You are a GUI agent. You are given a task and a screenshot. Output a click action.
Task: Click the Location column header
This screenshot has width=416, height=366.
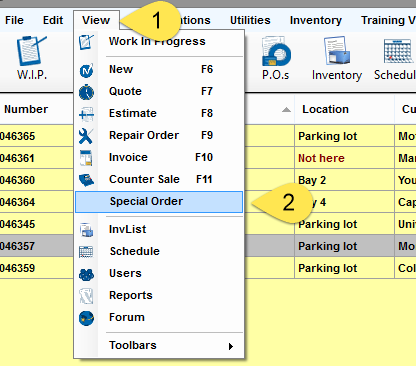click(x=325, y=109)
